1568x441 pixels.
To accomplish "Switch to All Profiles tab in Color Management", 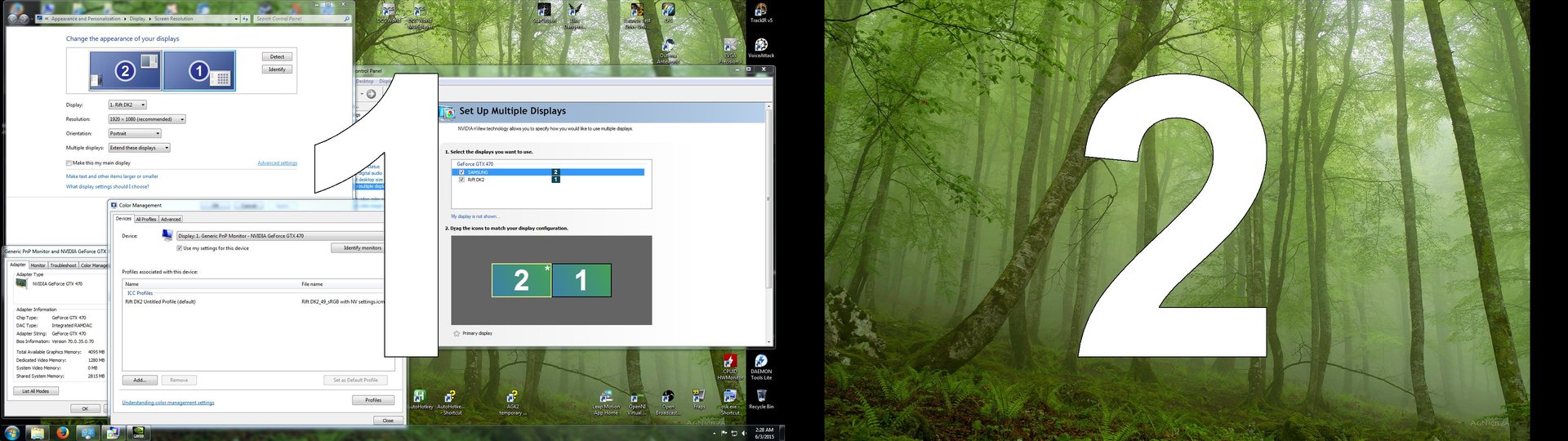I will click(146, 219).
